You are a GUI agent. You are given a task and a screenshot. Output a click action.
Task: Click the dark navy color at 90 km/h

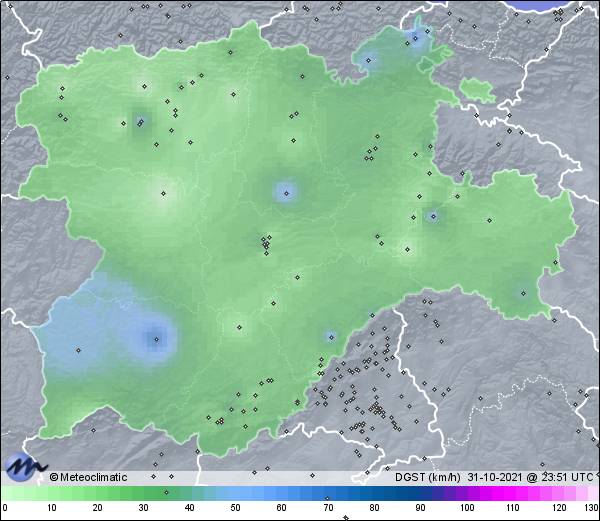420,493
